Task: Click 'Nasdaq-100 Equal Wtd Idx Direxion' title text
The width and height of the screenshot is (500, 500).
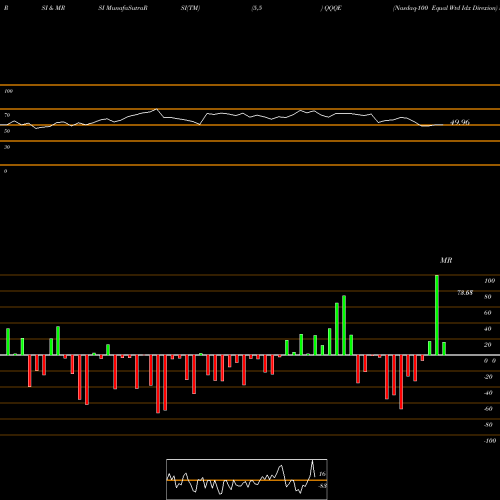Action: click(445, 8)
